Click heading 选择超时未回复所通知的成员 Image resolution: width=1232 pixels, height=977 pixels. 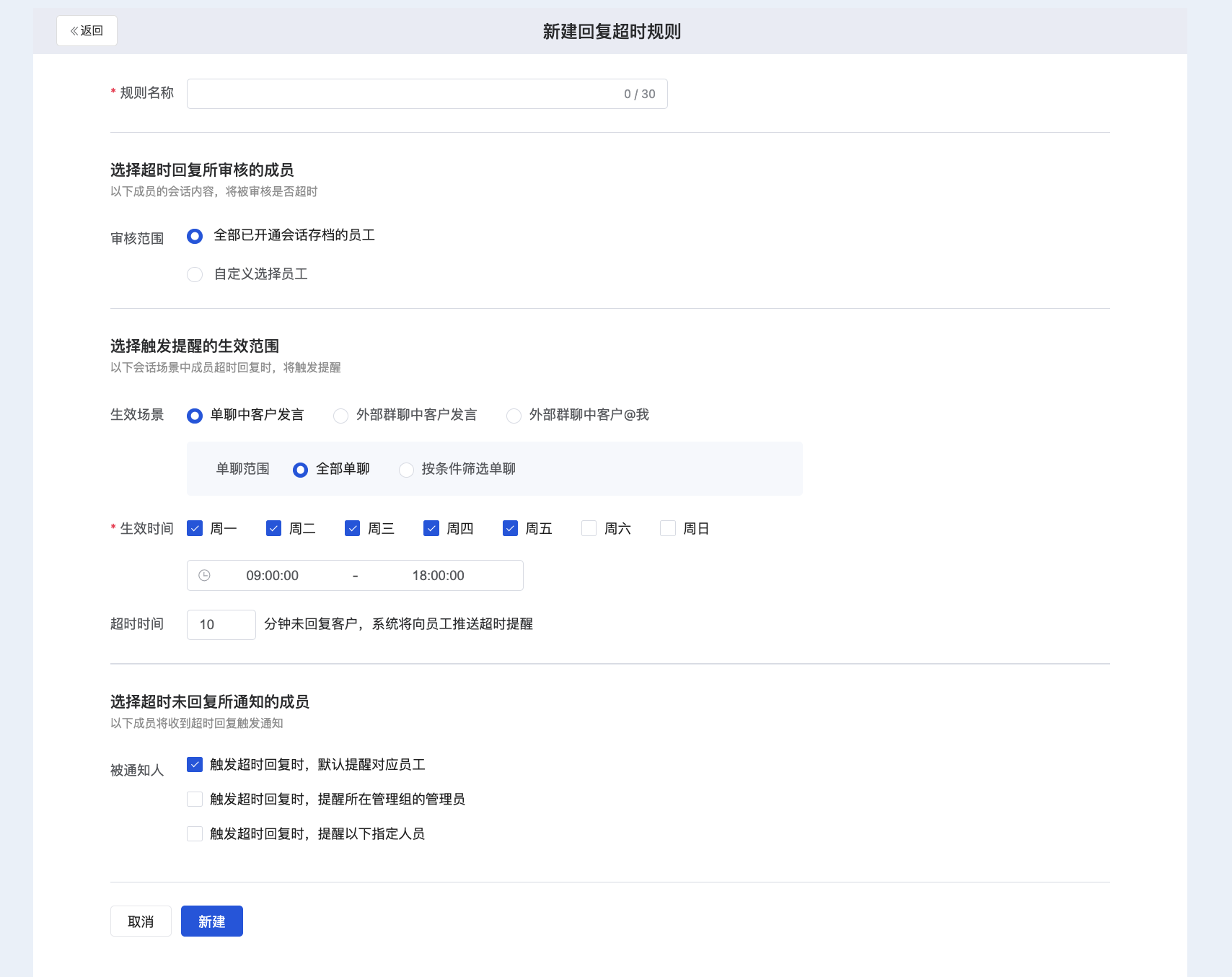210,701
